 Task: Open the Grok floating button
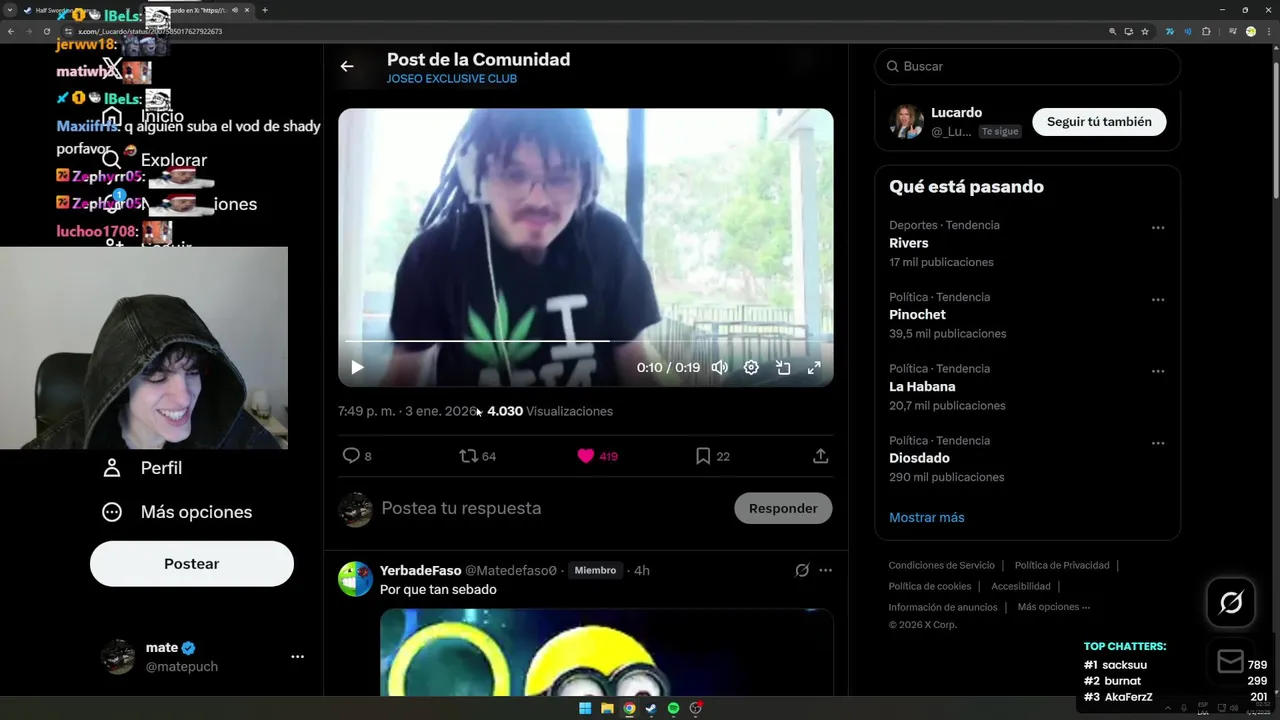[1231, 602]
